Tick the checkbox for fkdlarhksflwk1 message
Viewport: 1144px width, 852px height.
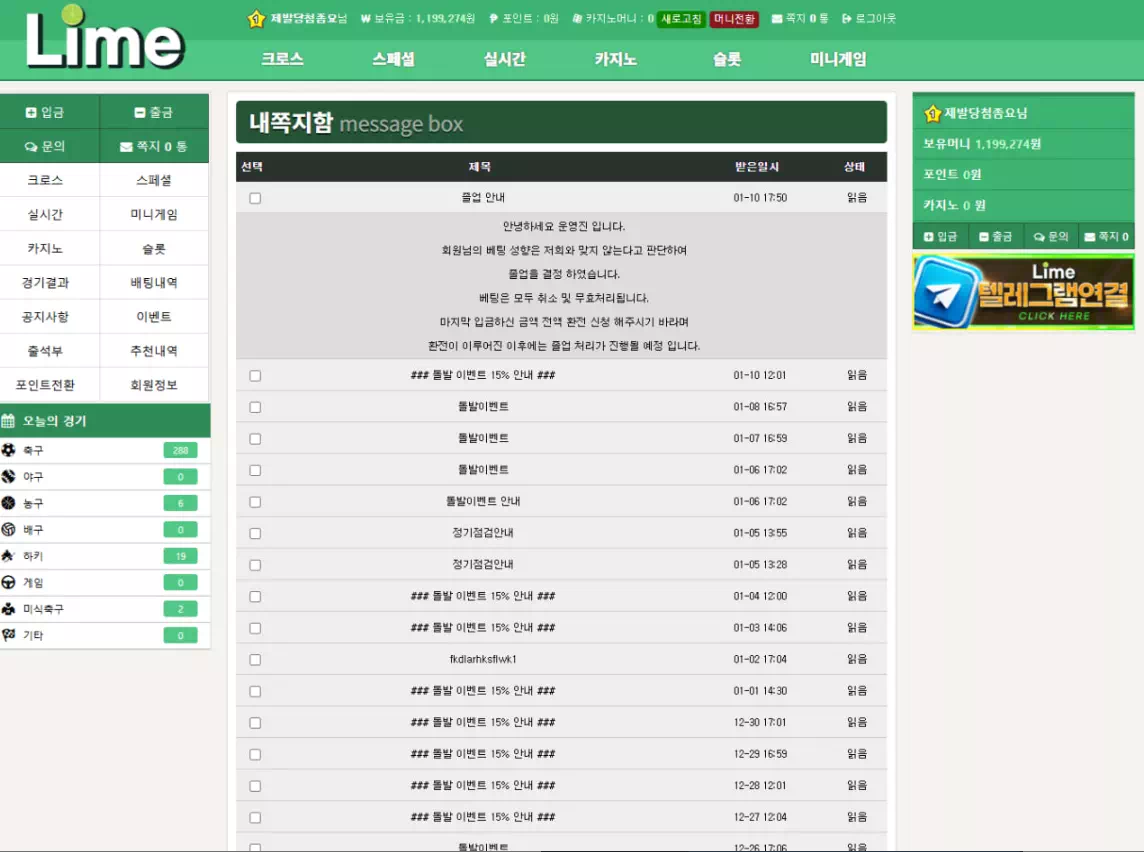255,660
